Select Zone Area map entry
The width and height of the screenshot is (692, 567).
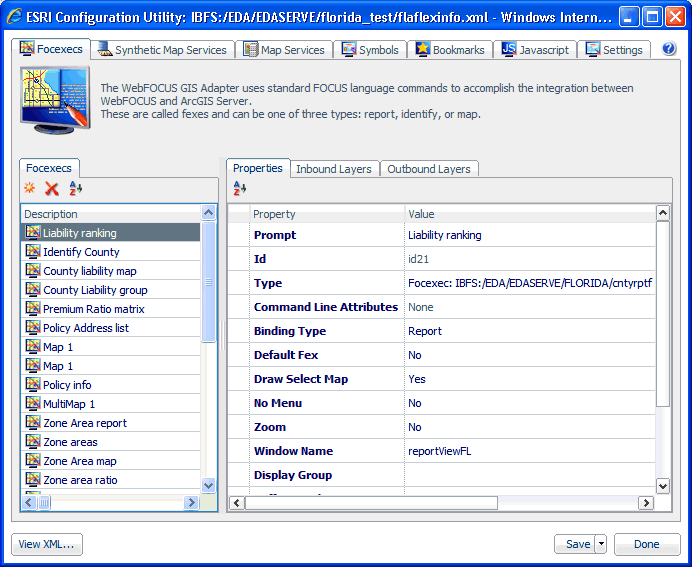pyautogui.click(x=110, y=460)
